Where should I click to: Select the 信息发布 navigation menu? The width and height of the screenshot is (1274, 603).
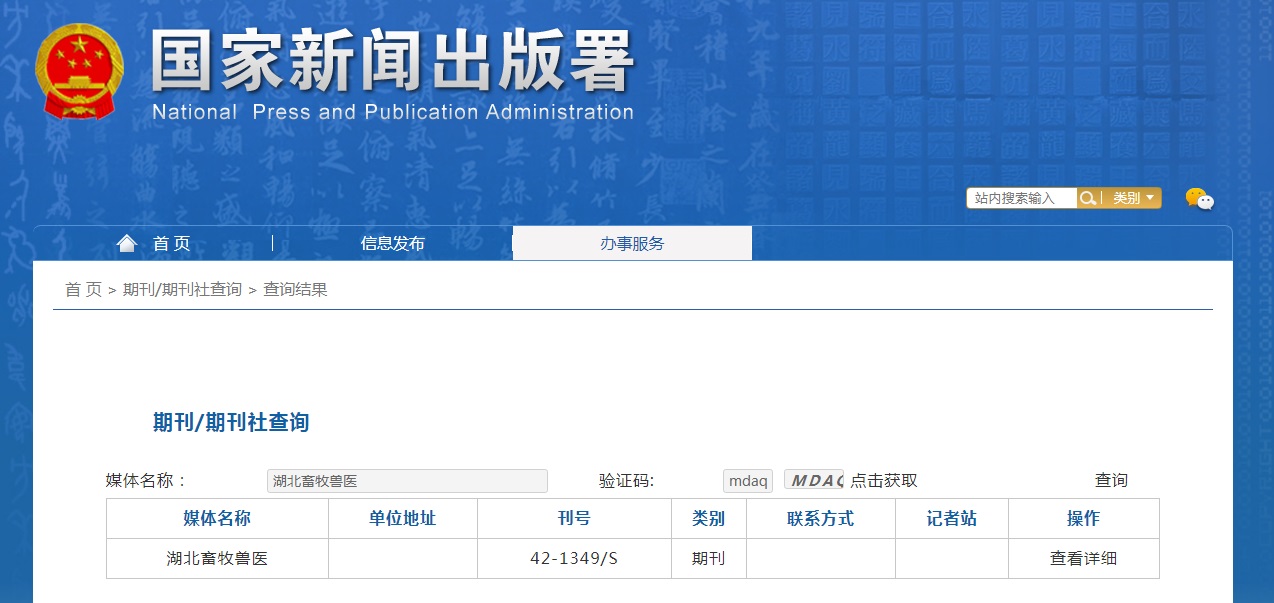point(391,242)
